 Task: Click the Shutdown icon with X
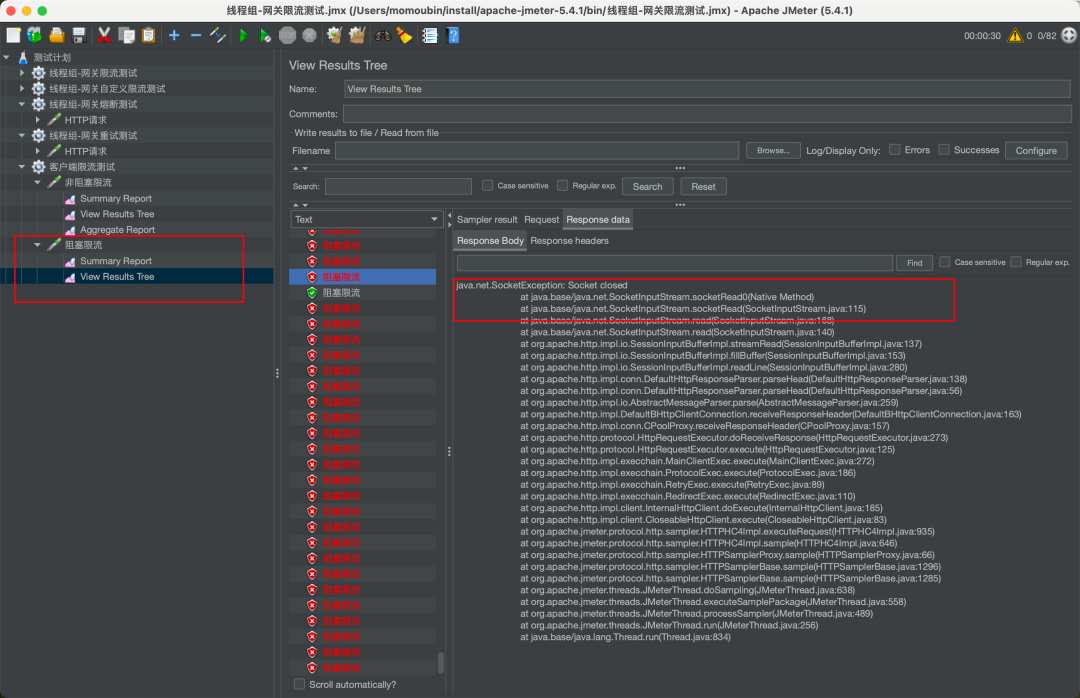click(x=309, y=35)
